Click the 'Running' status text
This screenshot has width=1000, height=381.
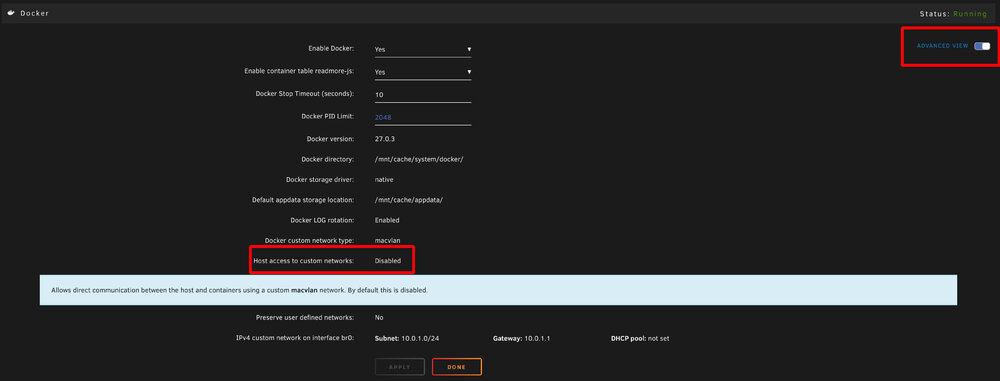pos(970,13)
